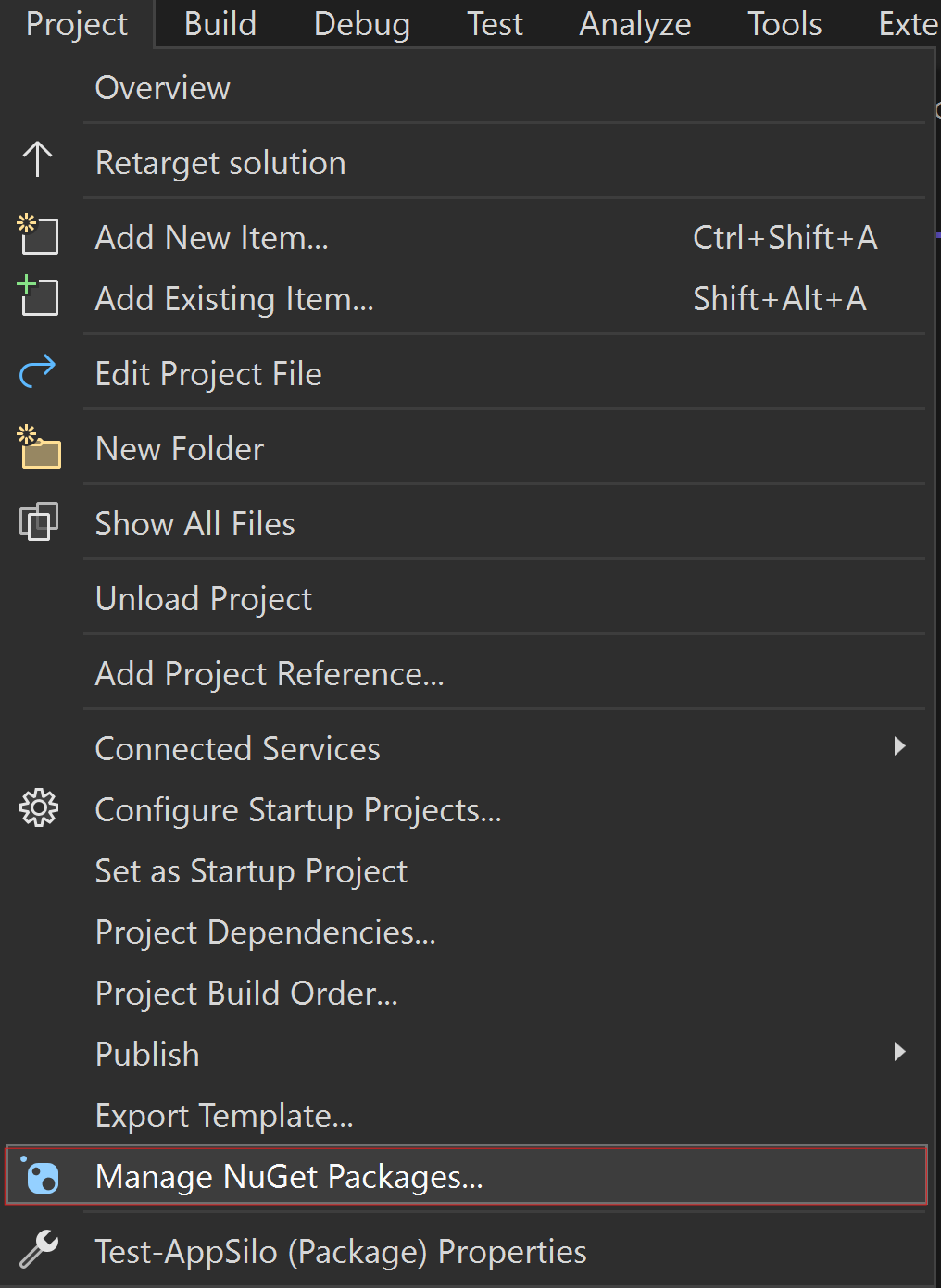This screenshot has height=1288, width=941.
Task: Select Set as Startup Project
Action: point(251,870)
